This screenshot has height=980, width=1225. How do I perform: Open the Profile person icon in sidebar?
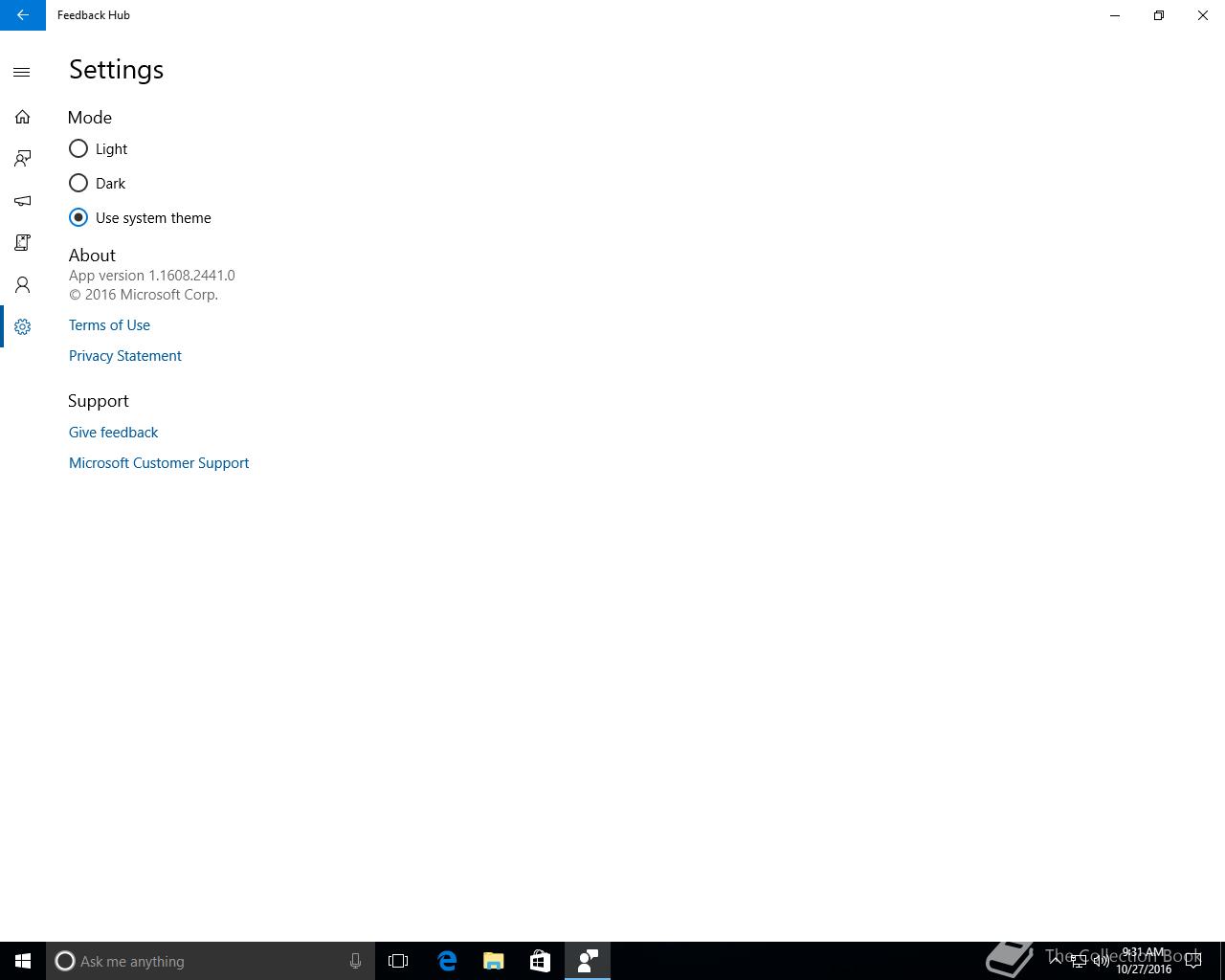[x=22, y=285]
